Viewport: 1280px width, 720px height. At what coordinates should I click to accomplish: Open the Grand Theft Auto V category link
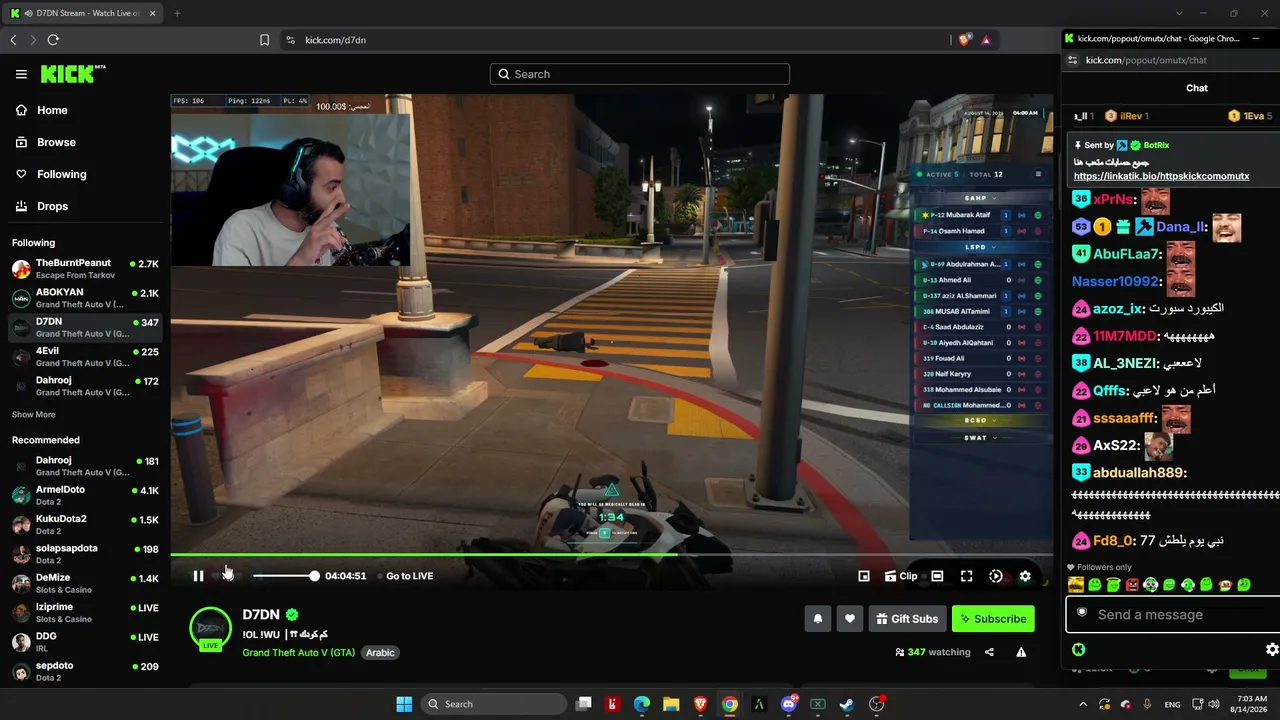click(x=298, y=653)
